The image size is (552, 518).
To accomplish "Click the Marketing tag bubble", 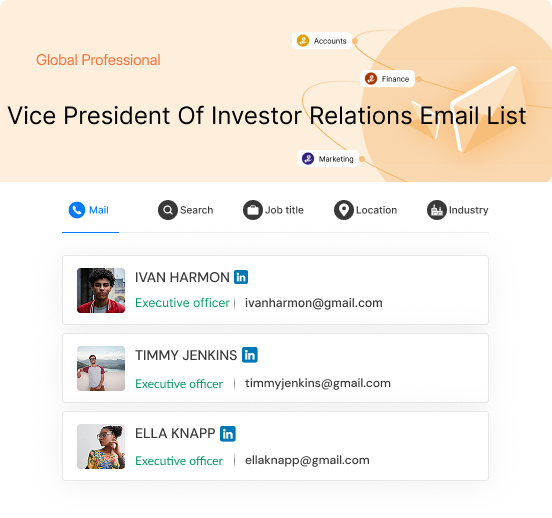I will tap(328, 159).
